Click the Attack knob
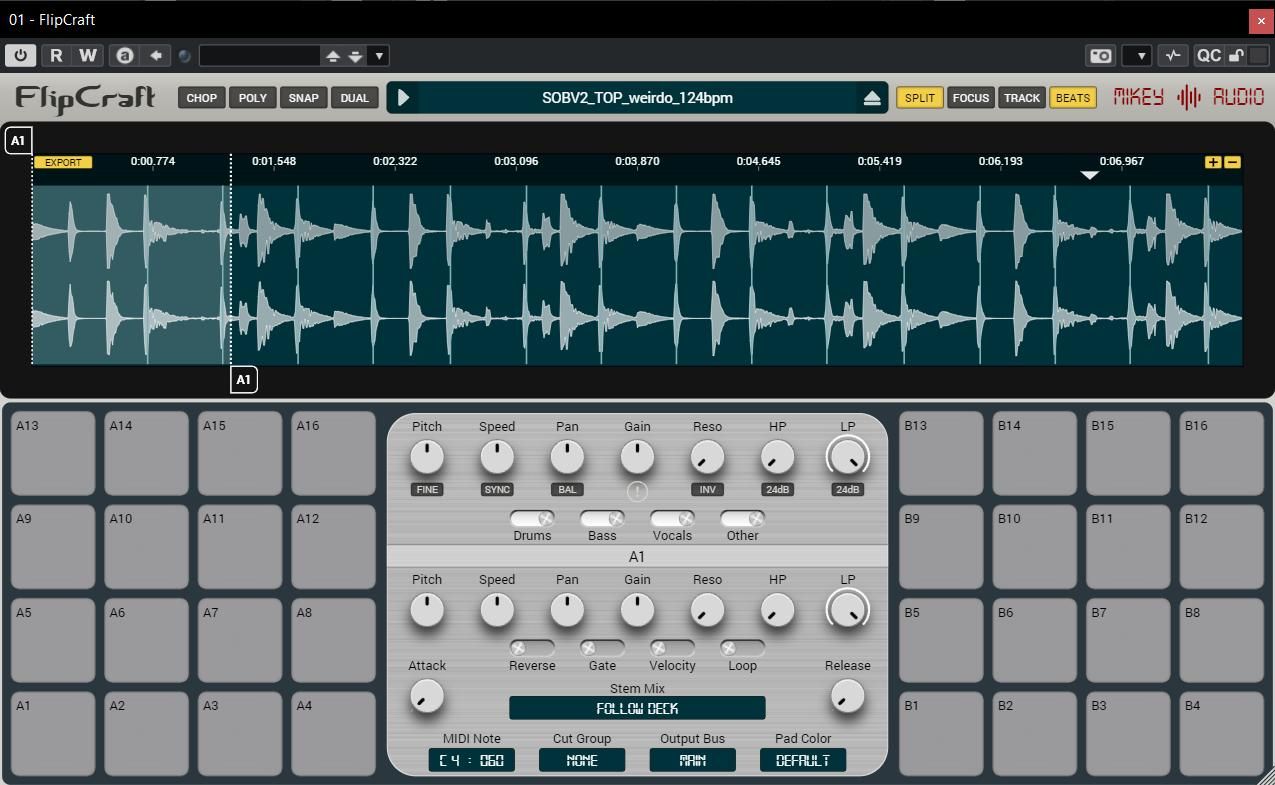The height and width of the screenshot is (785, 1275). point(427,697)
